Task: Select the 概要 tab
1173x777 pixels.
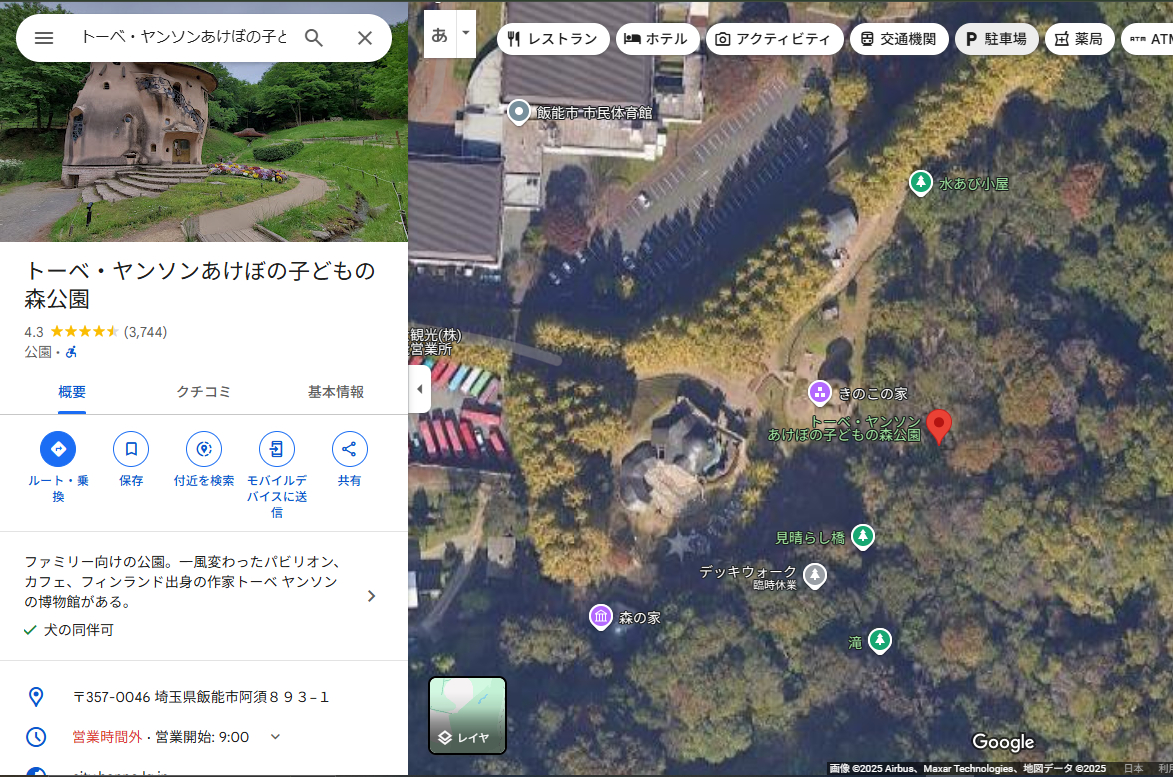Action: pos(72,392)
